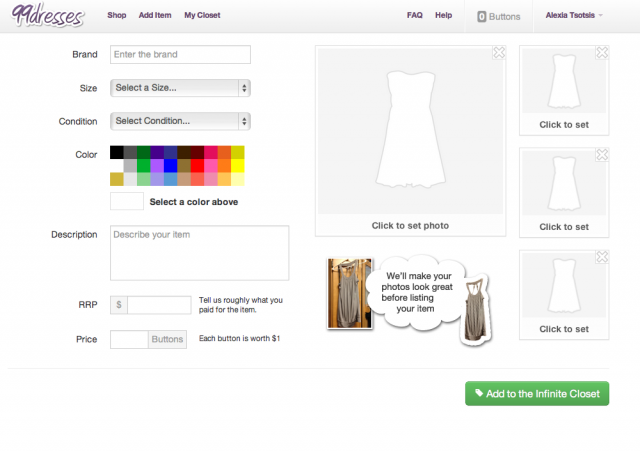The width and height of the screenshot is (640, 451).
Task: Open the Select a Size dropdown
Action: [180, 88]
